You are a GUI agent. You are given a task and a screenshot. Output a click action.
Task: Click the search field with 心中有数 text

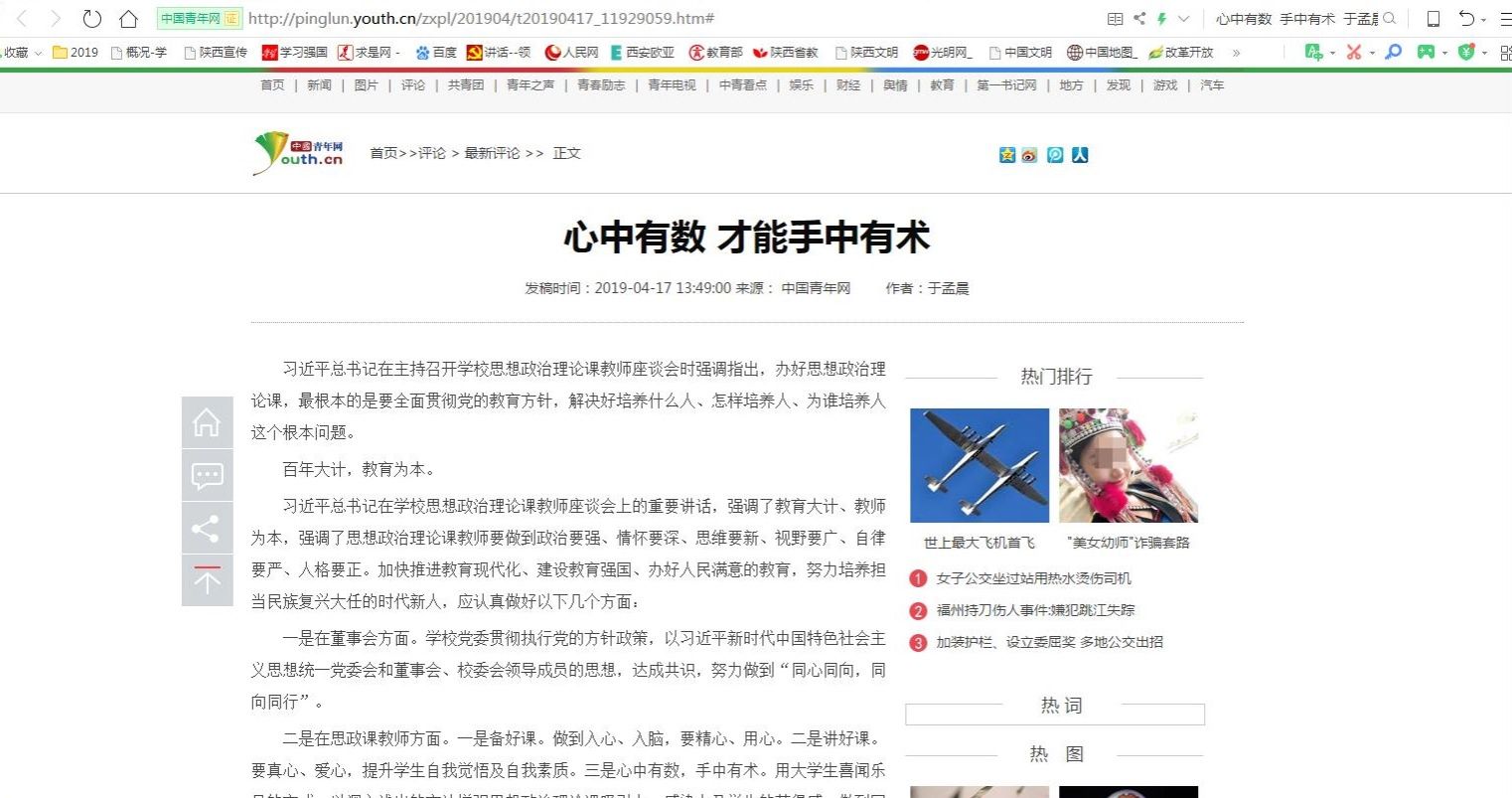[x=1296, y=19]
